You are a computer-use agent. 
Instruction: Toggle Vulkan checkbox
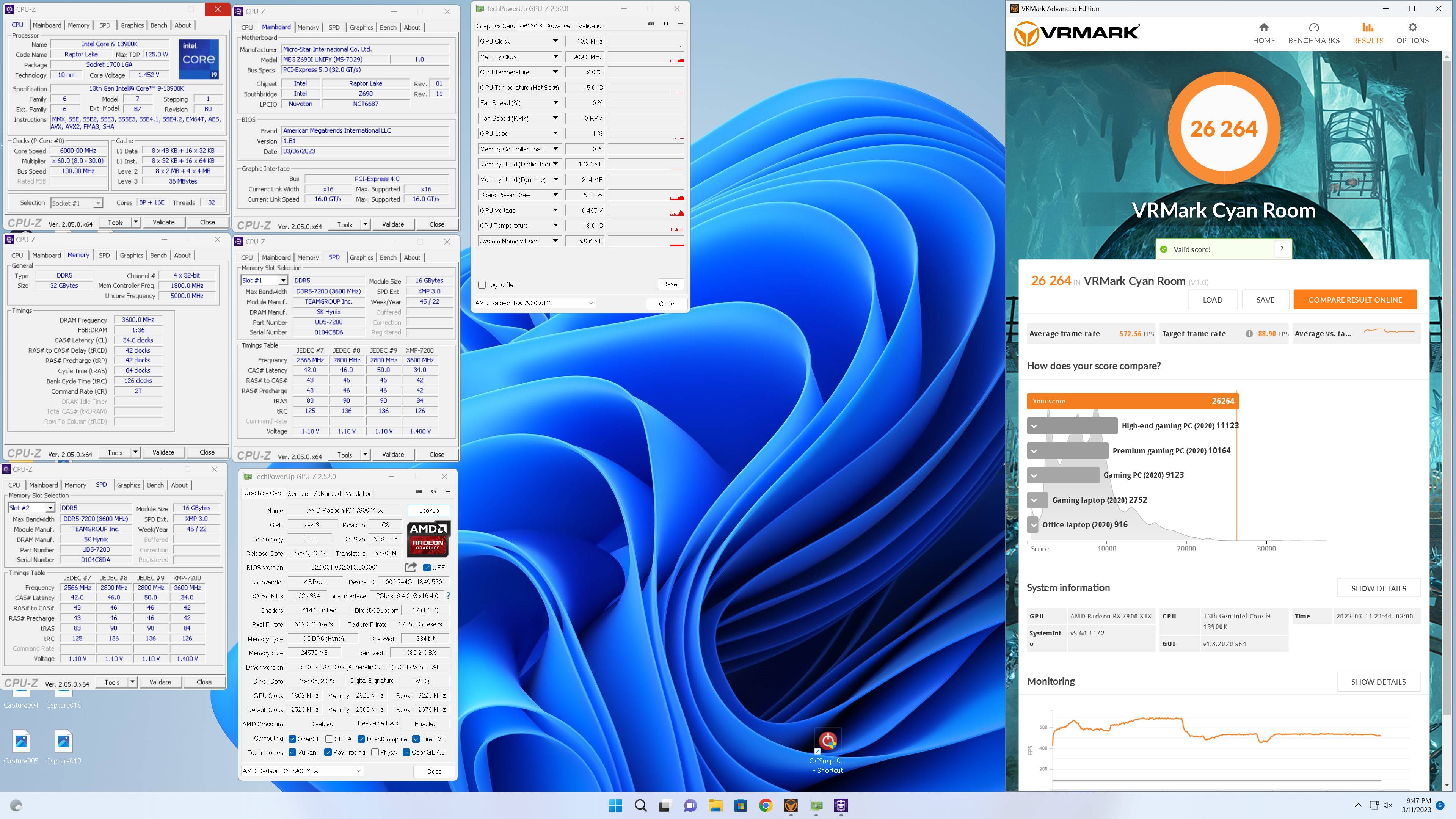click(292, 752)
